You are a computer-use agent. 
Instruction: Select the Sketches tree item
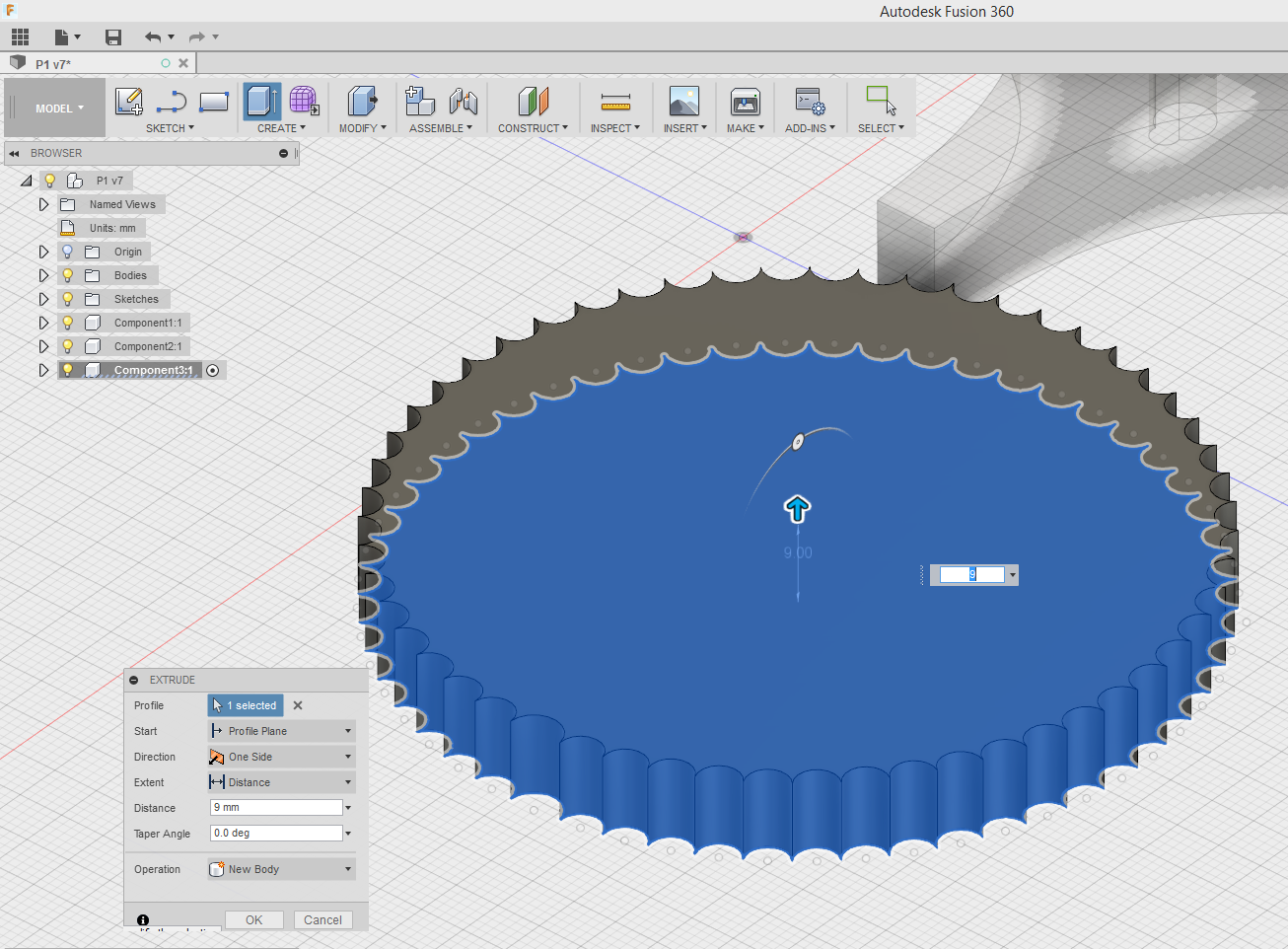click(x=136, y=299)
